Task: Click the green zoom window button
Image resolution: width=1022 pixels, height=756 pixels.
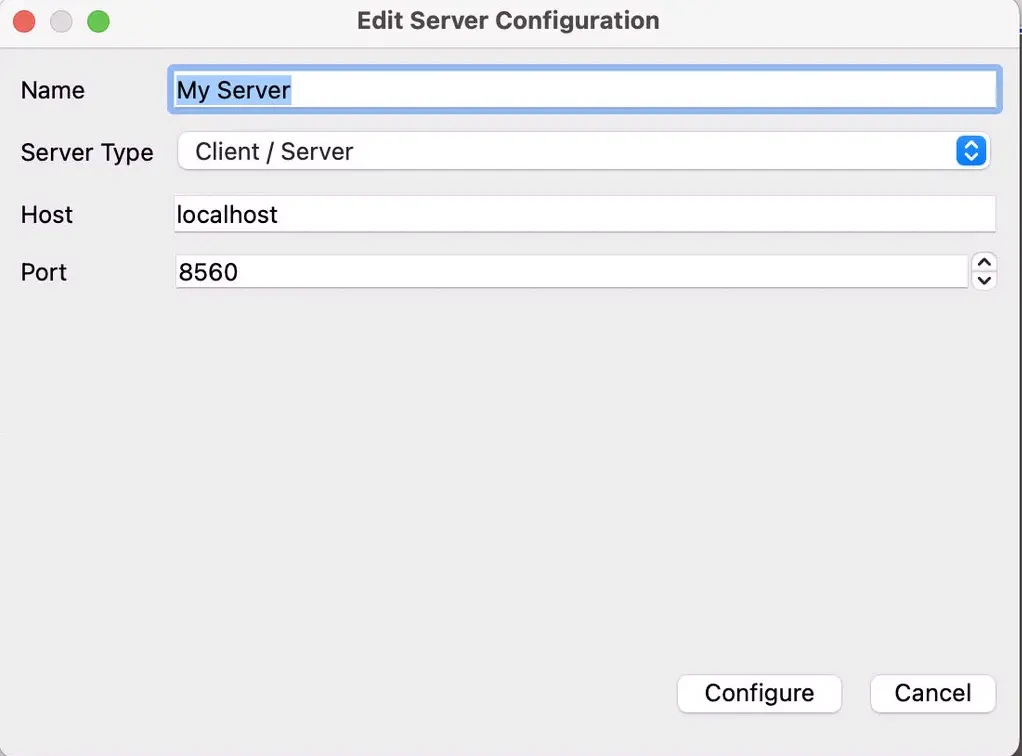Action: (98, 21)
